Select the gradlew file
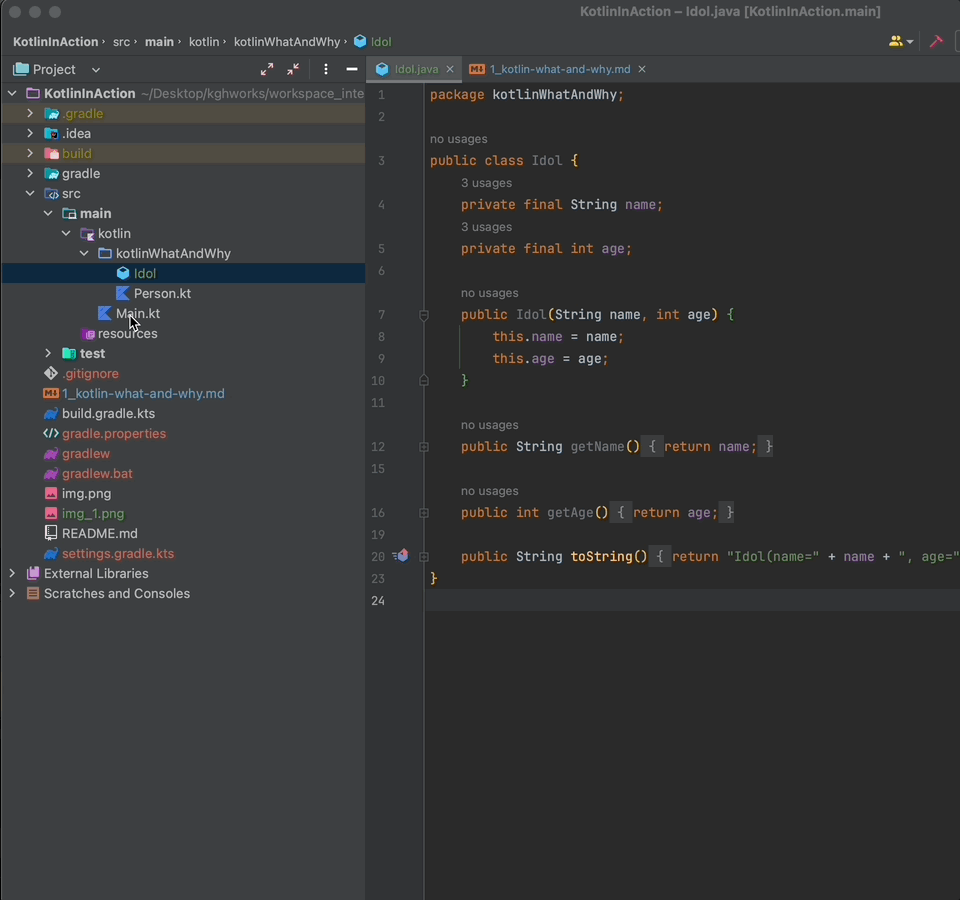The height and width of the screenshot is (900, 960). pyautogui.click(x=86, y=454)
